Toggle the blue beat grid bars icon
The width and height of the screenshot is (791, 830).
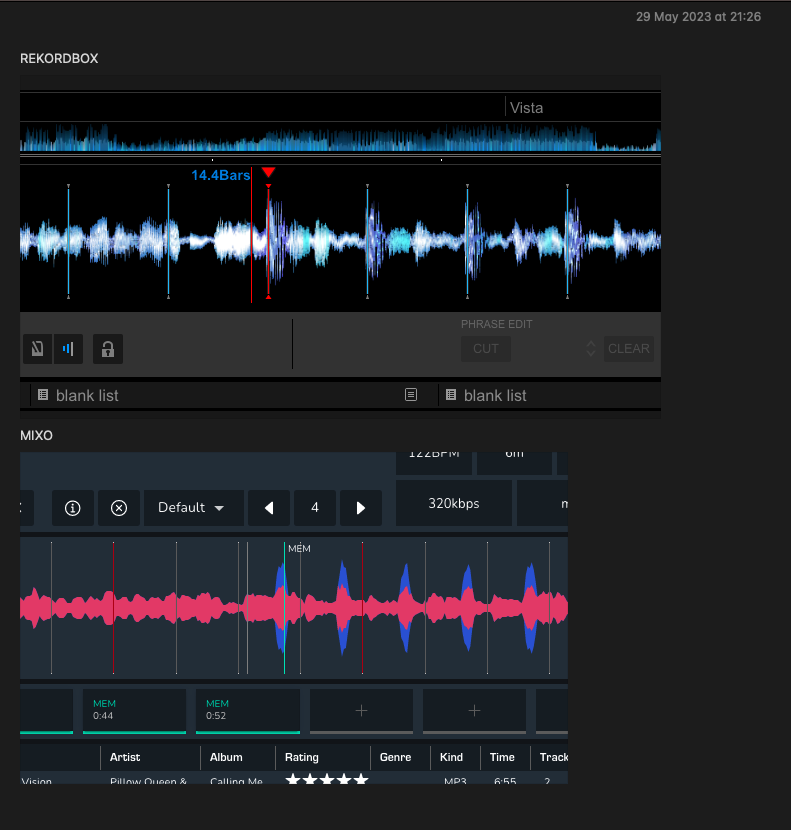pos(68,349)
